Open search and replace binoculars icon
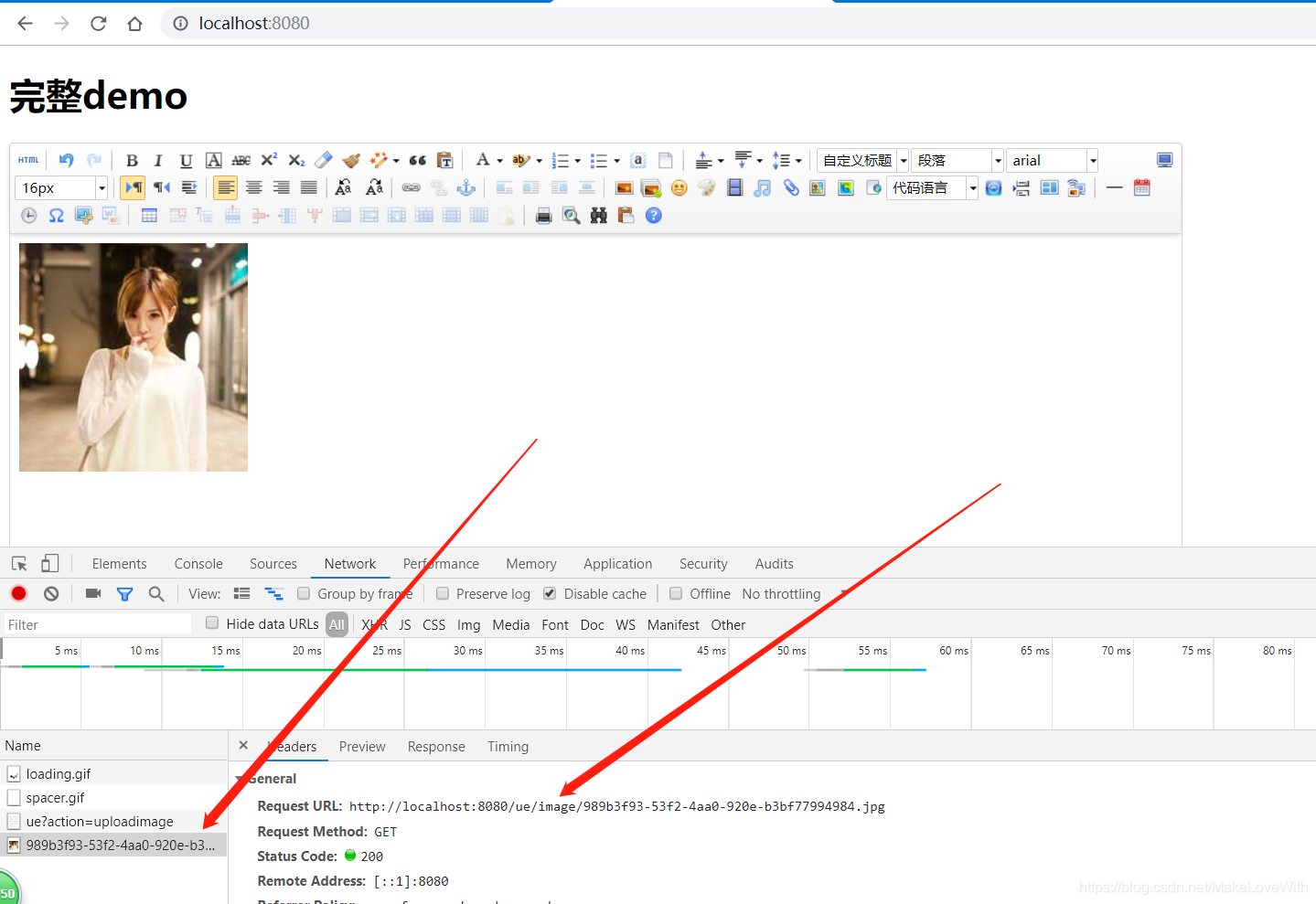The height and width of the screenshot is (904, 1316). pos(599,216)
